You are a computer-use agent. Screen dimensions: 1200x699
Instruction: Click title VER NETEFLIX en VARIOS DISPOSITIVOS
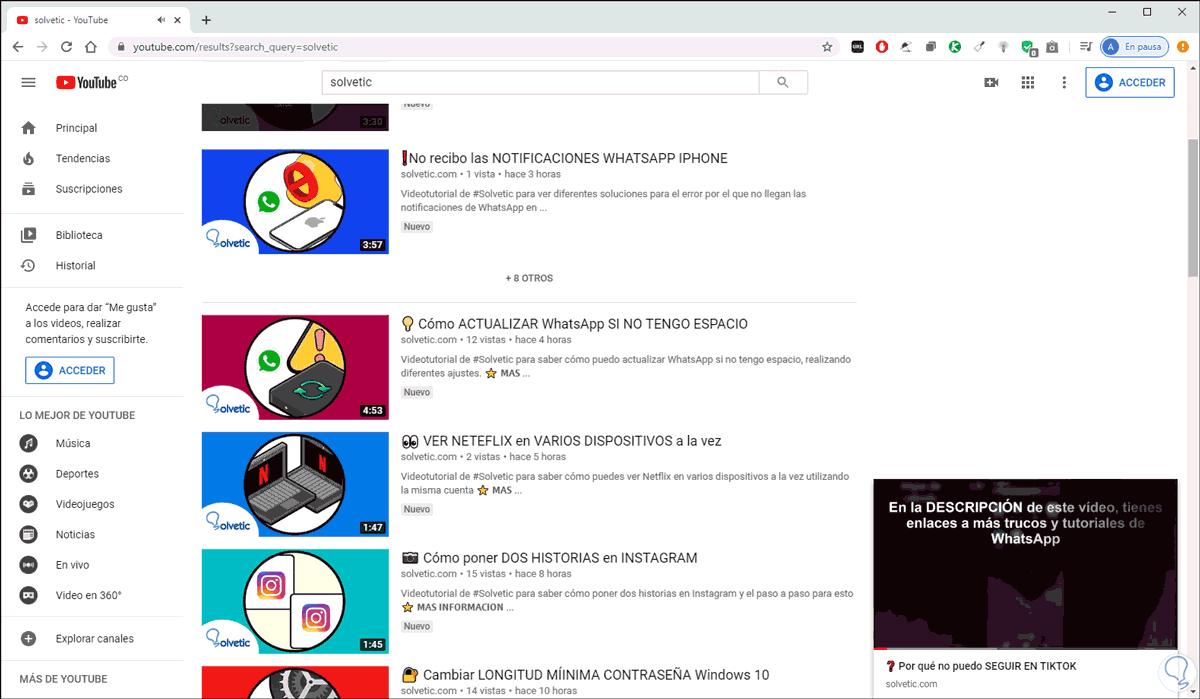561,441
